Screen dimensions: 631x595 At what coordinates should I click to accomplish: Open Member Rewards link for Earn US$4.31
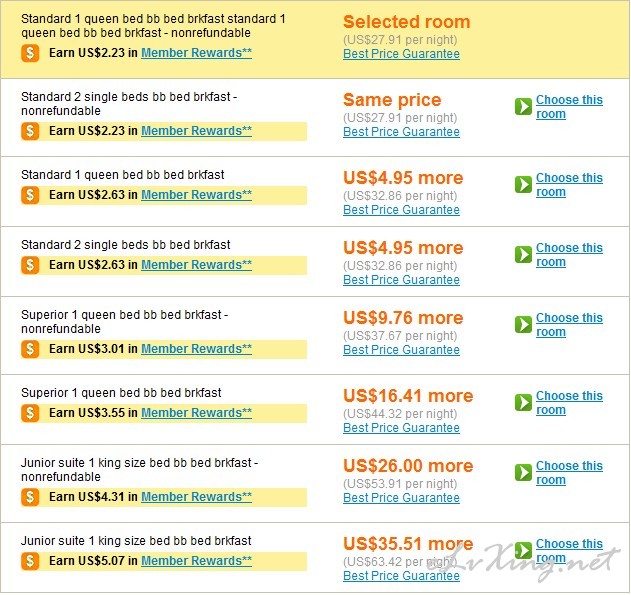(196, 497)
